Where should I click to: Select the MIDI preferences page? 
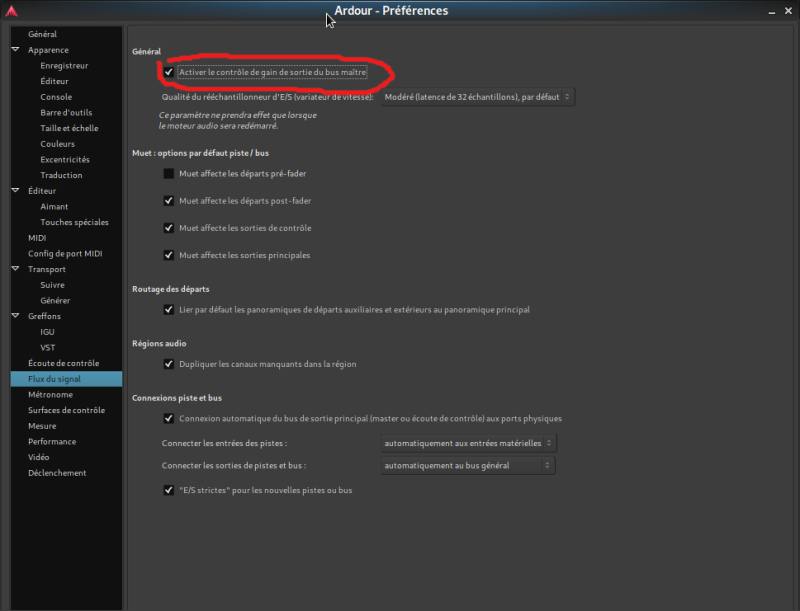(37, 238)
